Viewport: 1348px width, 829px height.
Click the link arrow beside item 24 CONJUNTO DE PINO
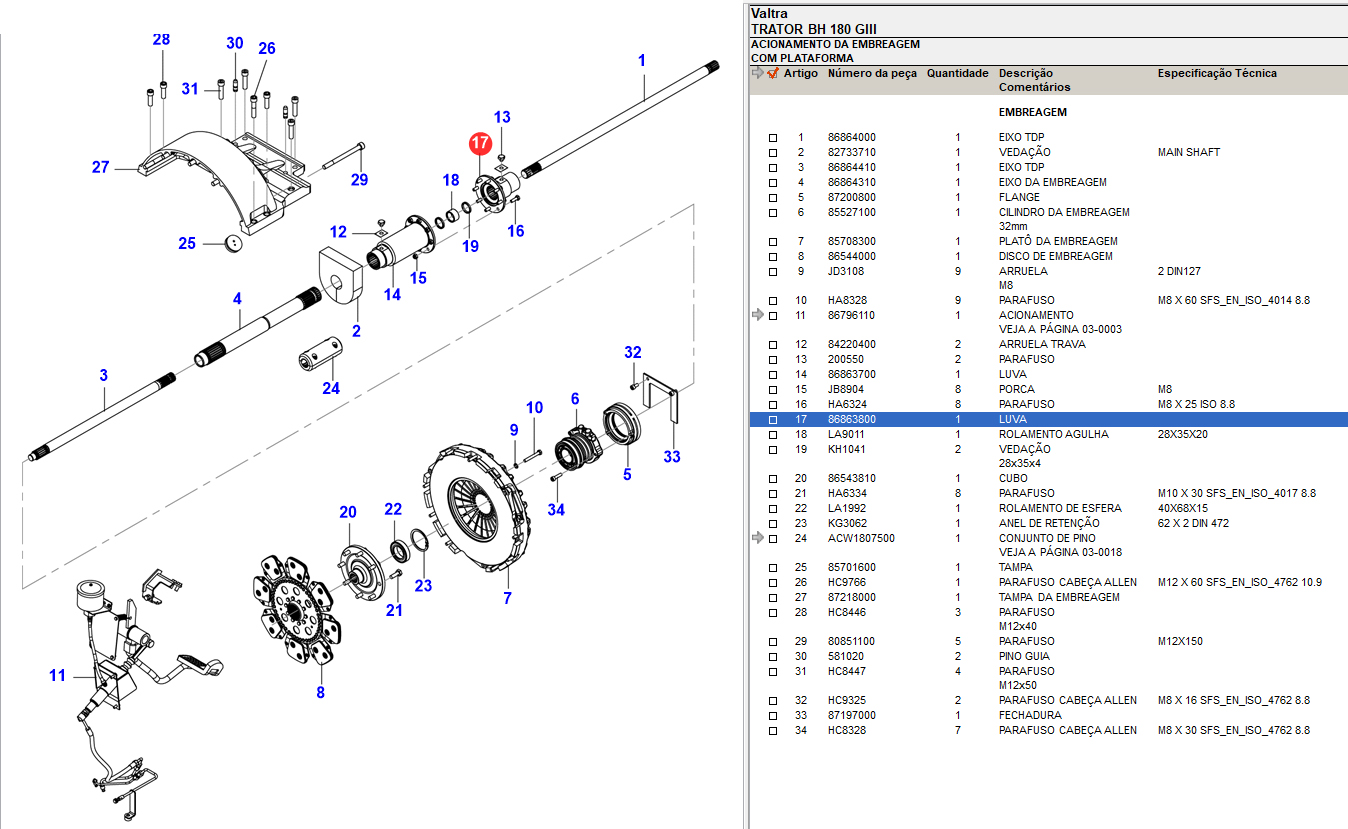pos(758,538)
